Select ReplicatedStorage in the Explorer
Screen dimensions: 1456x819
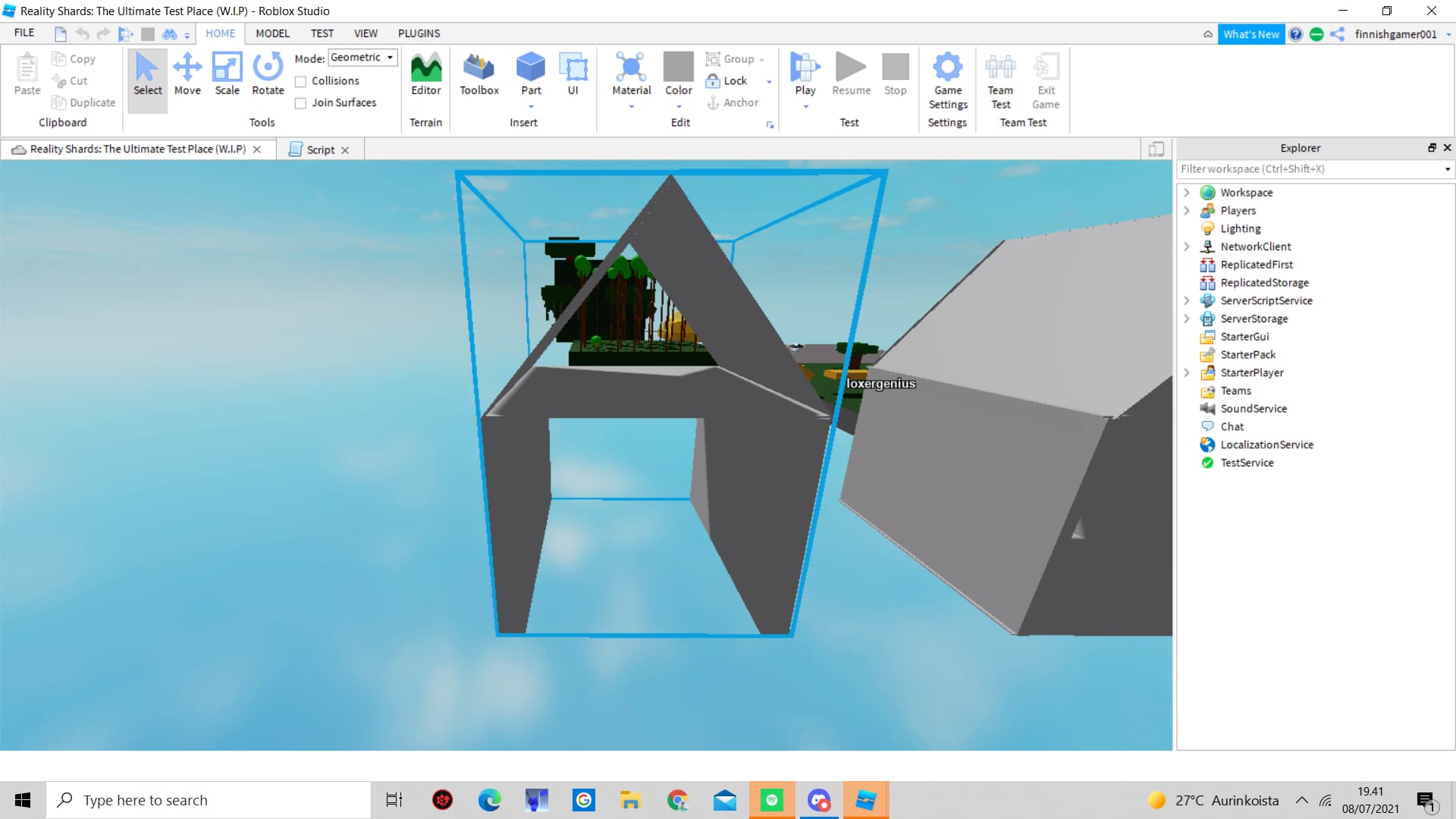pos(1264,283)
